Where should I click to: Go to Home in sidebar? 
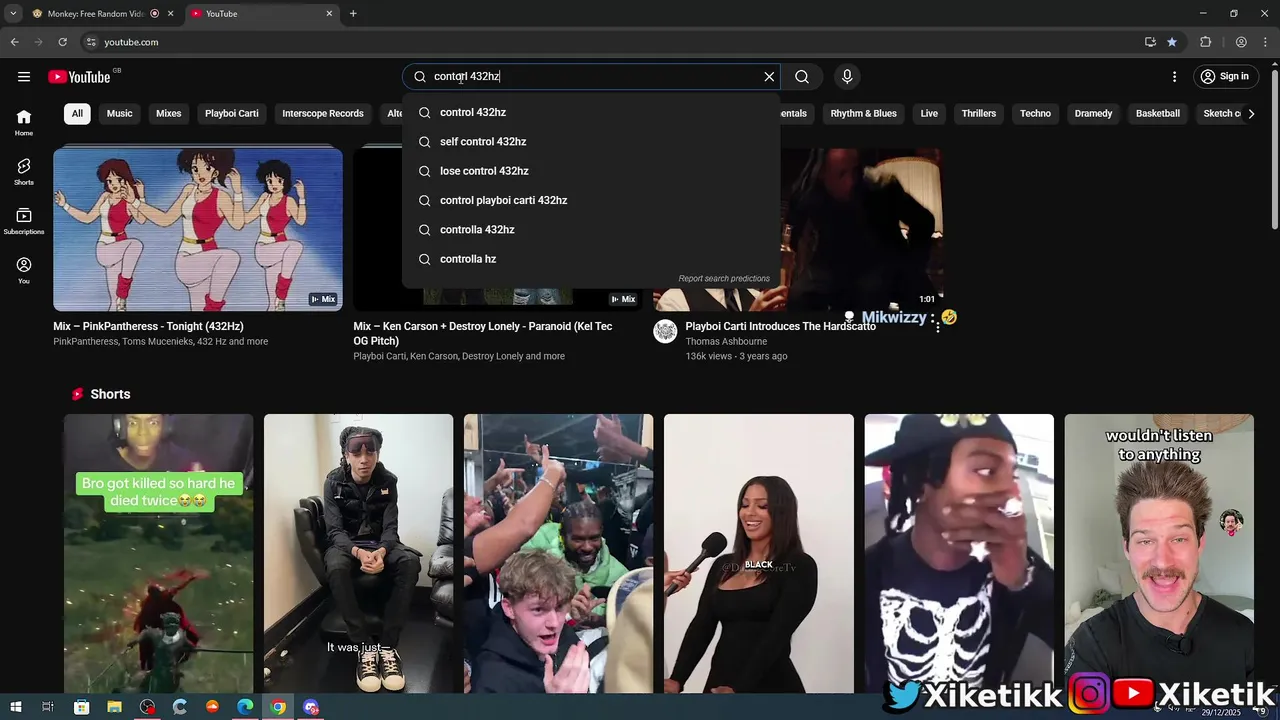tap(24, 122)
